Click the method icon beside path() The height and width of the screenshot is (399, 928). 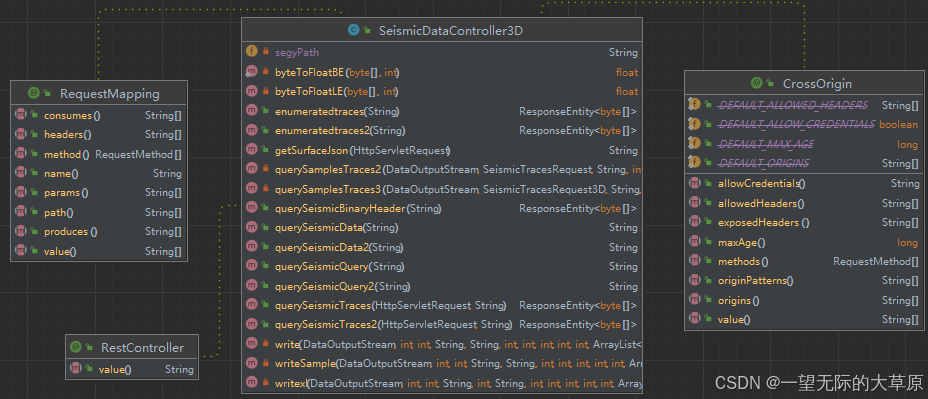(21, 212)
